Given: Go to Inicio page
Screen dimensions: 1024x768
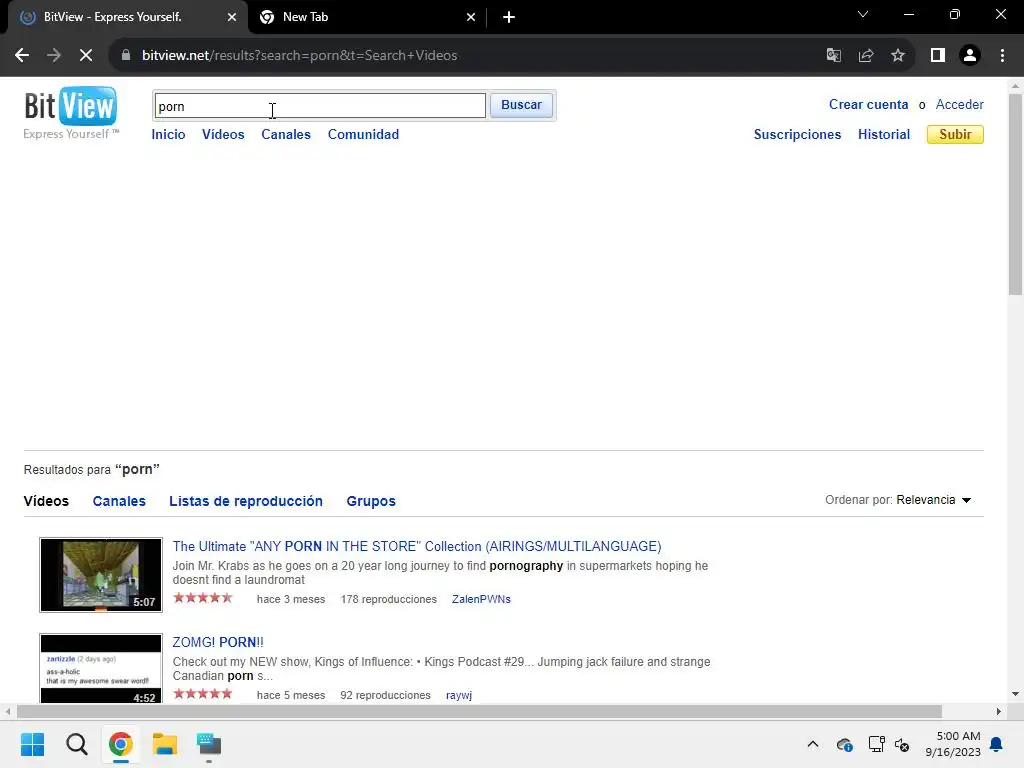Looking at the screenshot, I should 168,135.
